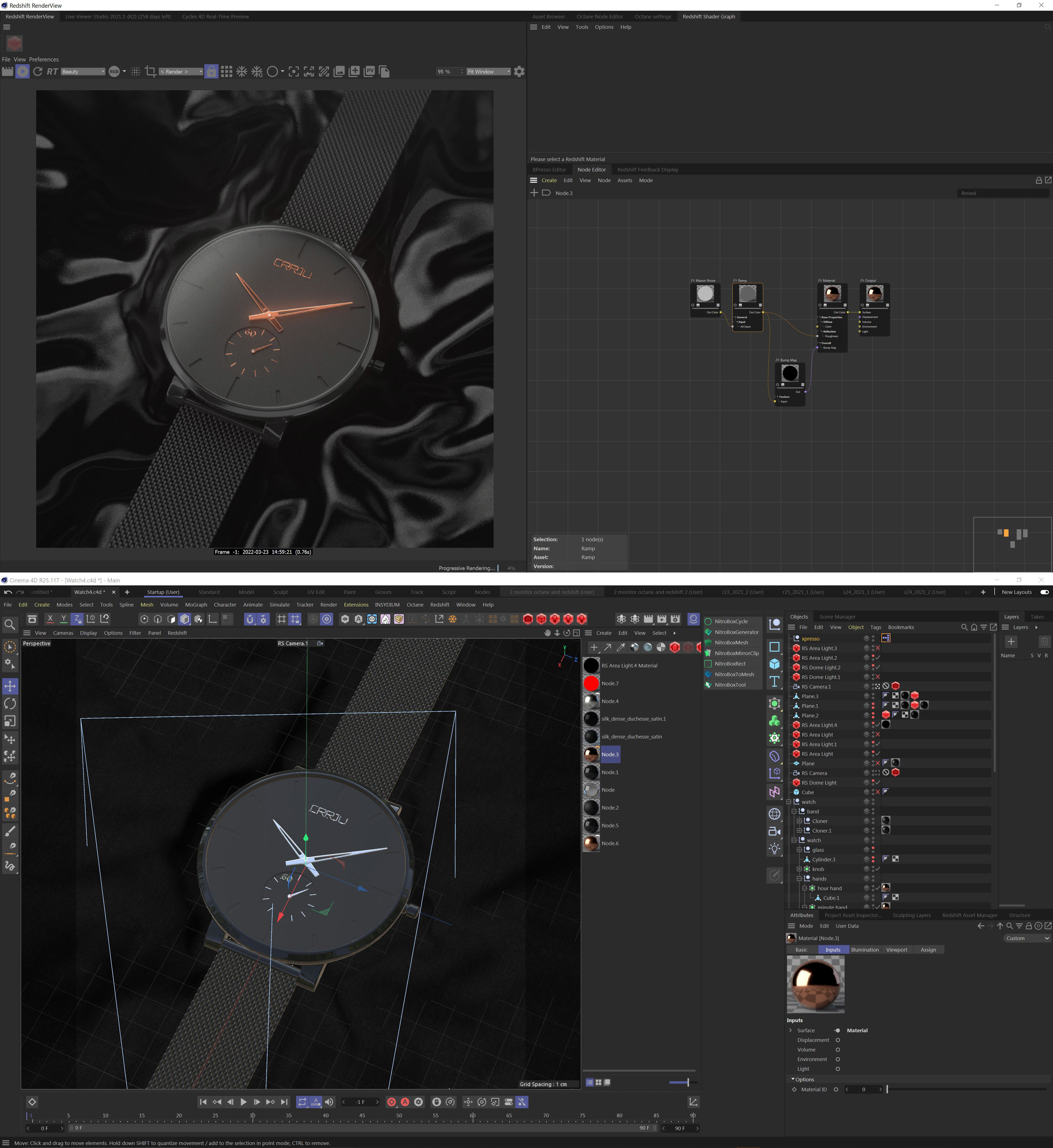The image size is (1053, 1148).
Task: Toggle visibility dots for RS Dome Light.2
Action: (872, 667)
